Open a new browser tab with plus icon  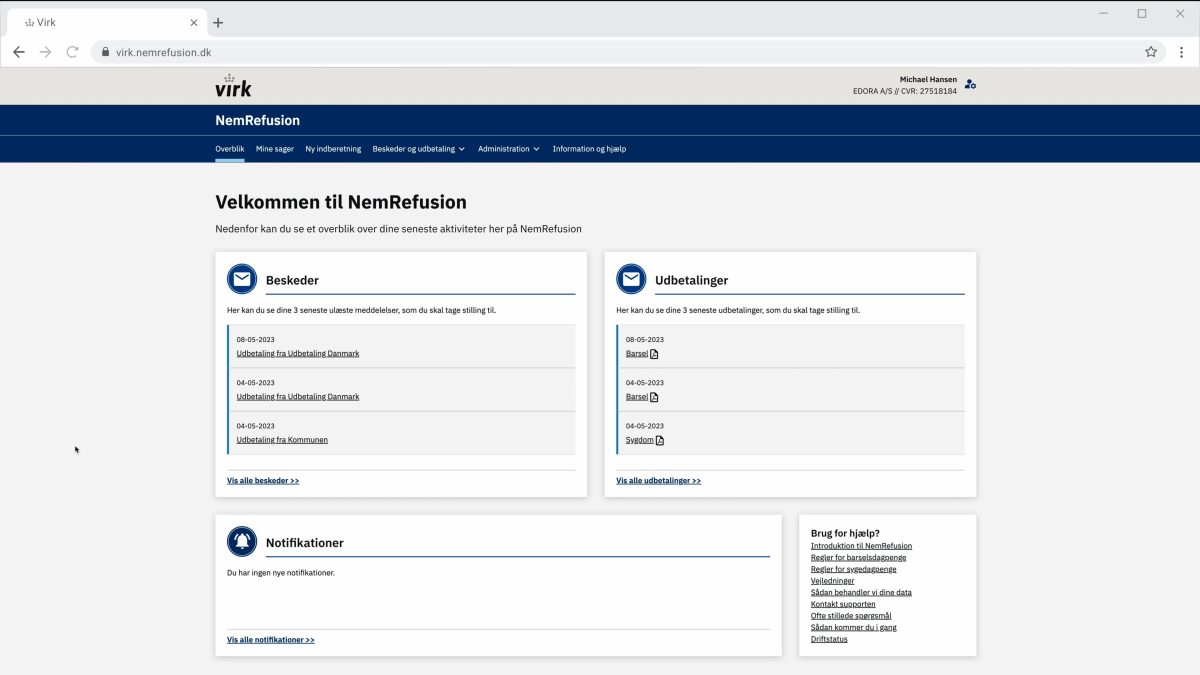(x=218, y=22)
